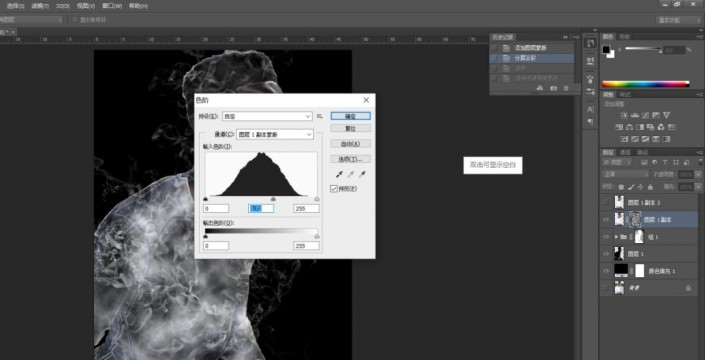Open the 窗口 menu in the menu bar

112,6
